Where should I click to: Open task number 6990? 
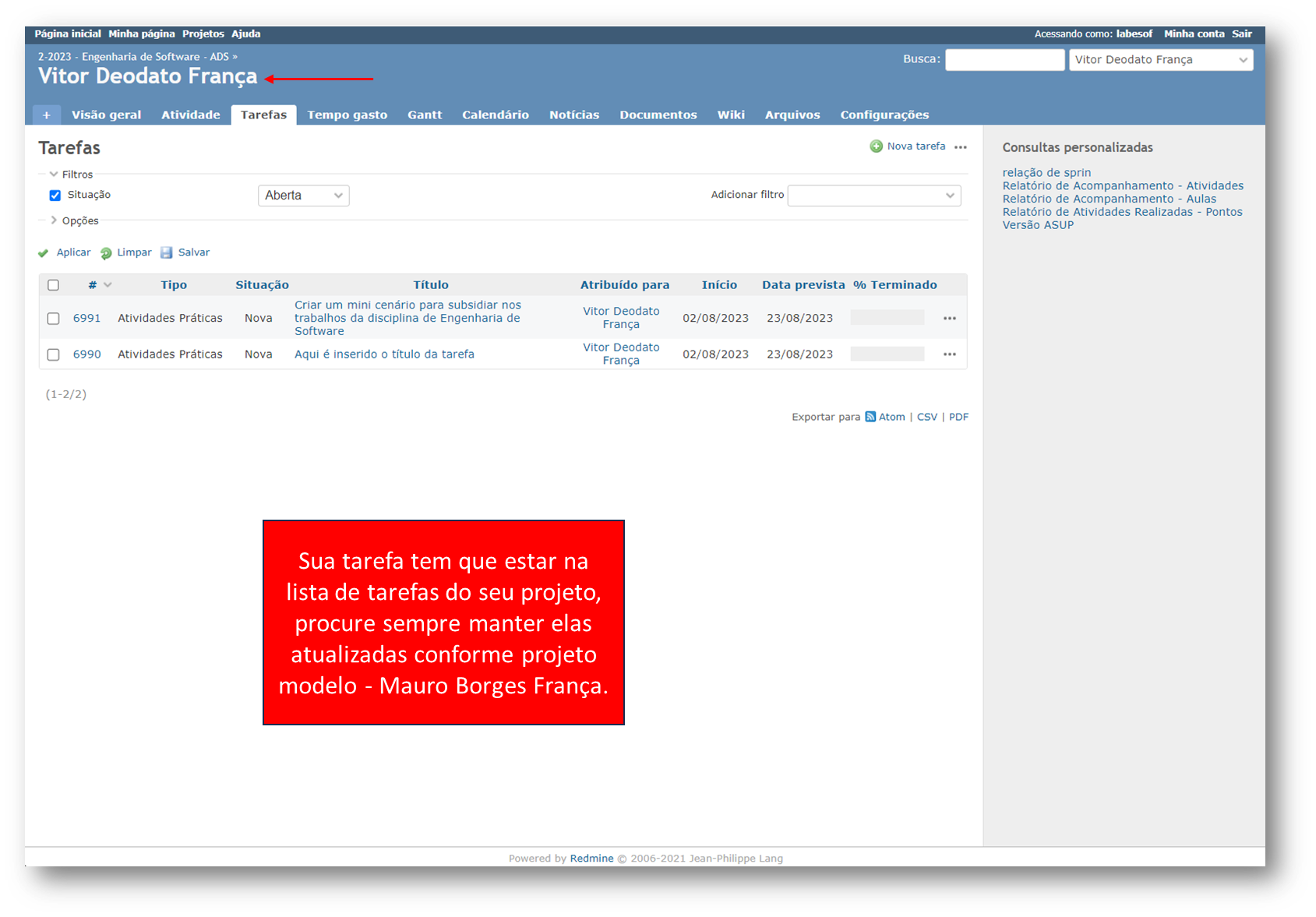click(87, 354)
